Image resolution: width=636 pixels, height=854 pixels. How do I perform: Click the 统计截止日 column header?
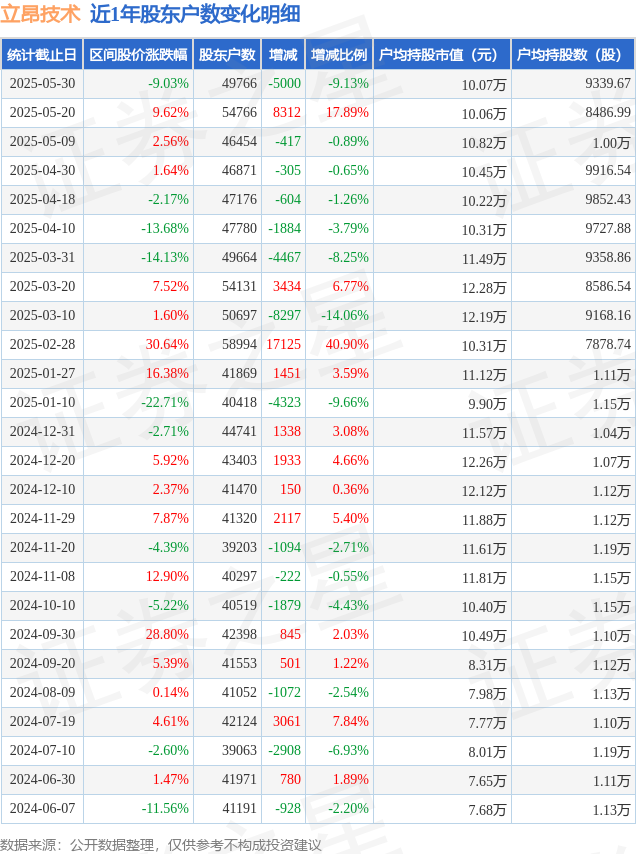point(42,54)
